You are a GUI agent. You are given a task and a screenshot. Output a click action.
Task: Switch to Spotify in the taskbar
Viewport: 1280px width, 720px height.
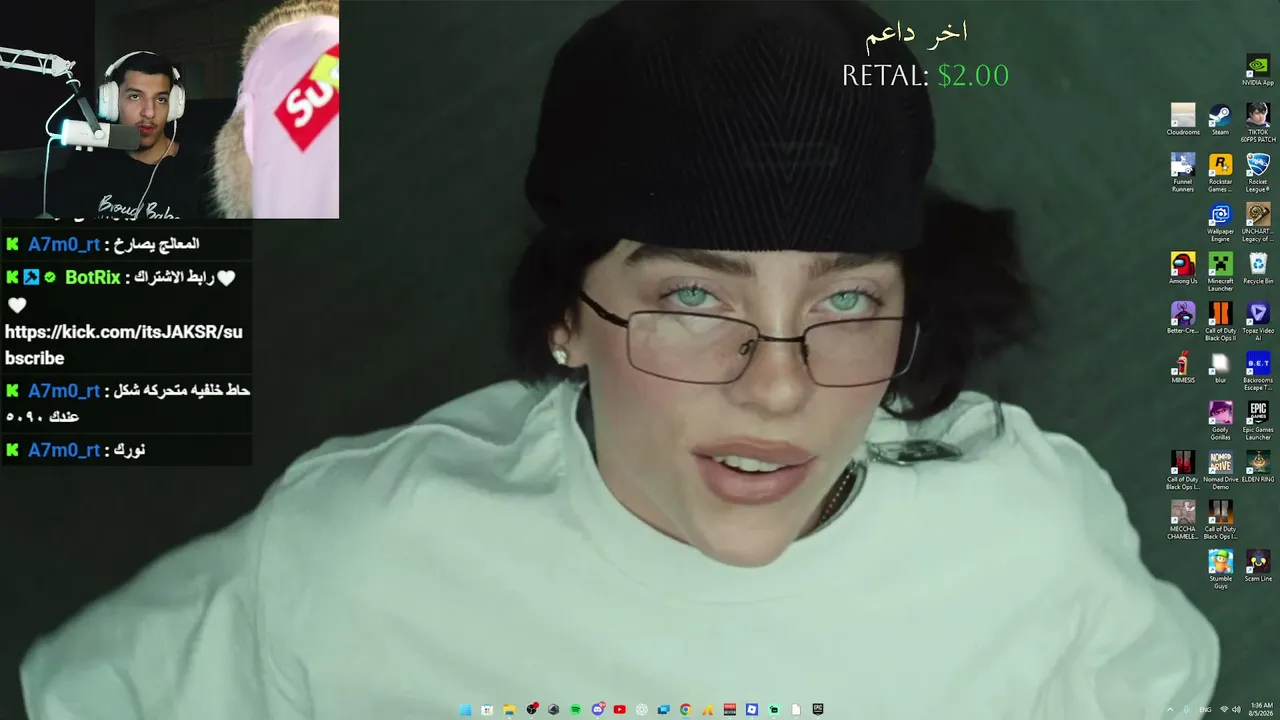coord(575,710)
